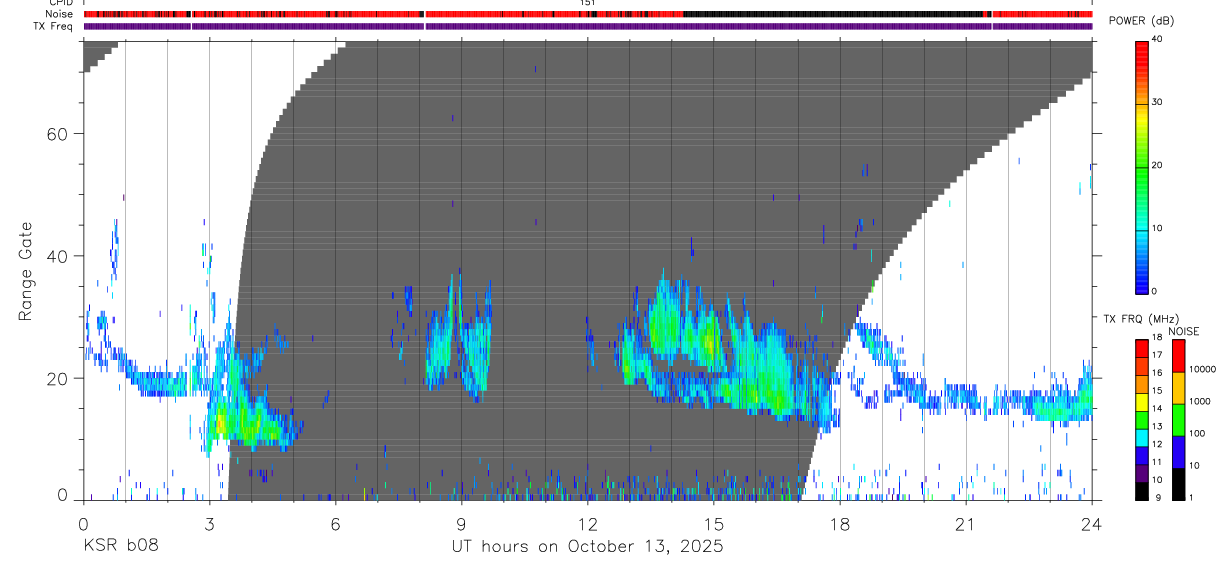Click x-axis tick label '24'
The width and height of the screenshot is (1228, 567).
coord(1092,524)
